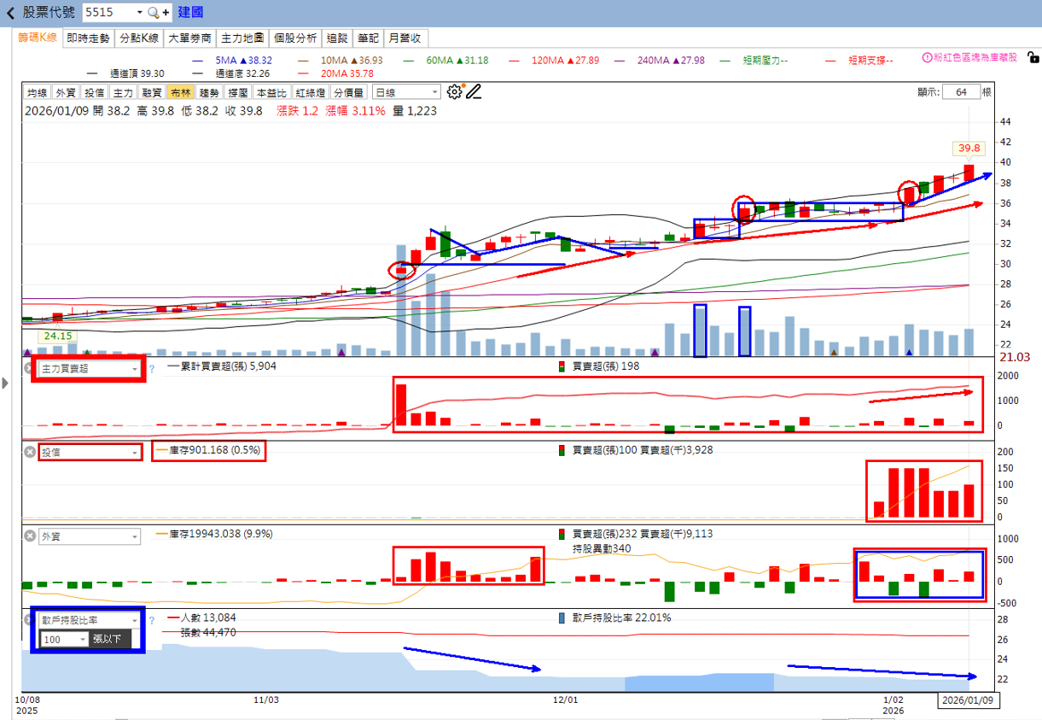
Task: Toggle 主力 overlay button
Action: (x=123, y=92)
